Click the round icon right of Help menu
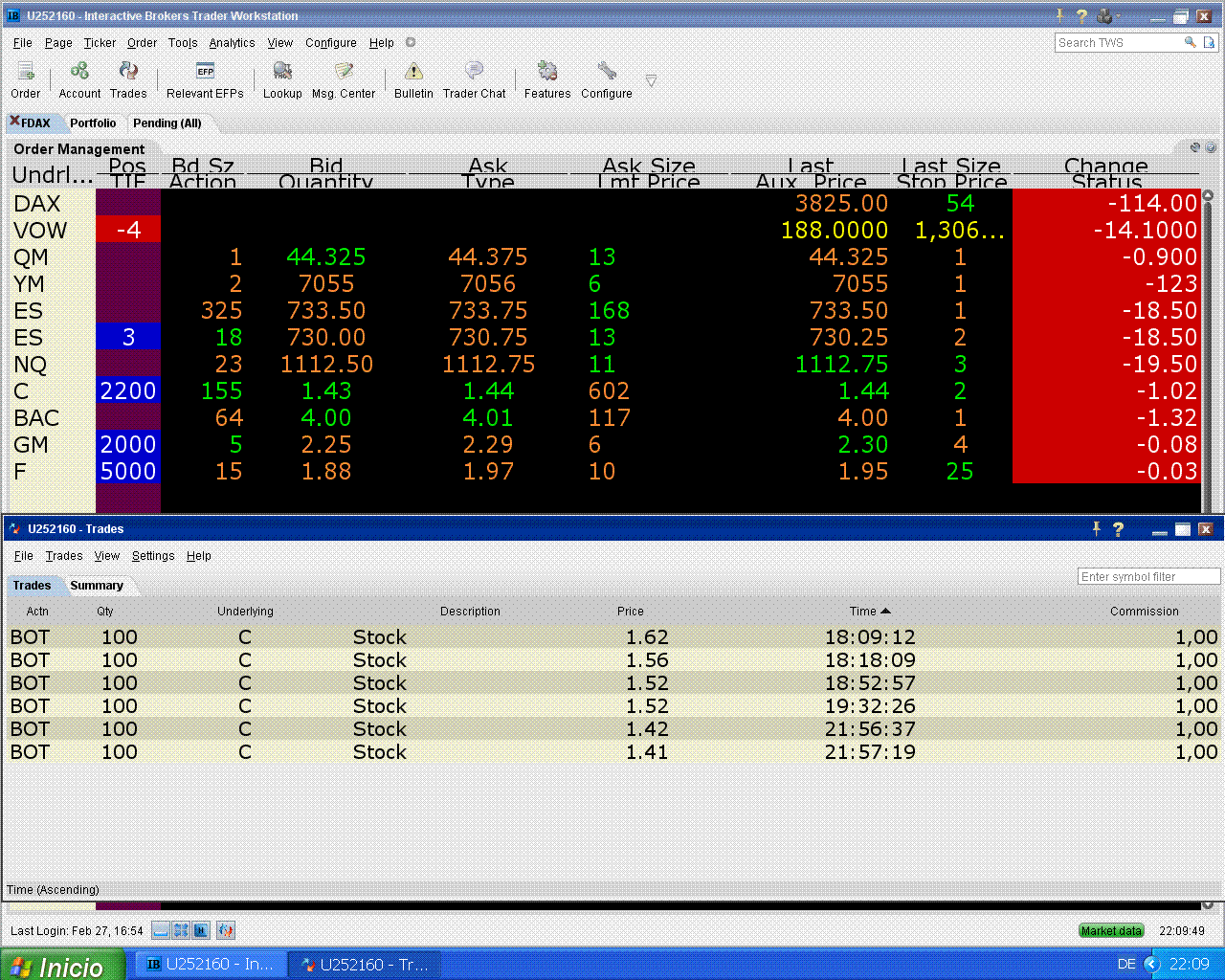Image resolution: width=1225 pixels, height=980 pixels. 411,42
